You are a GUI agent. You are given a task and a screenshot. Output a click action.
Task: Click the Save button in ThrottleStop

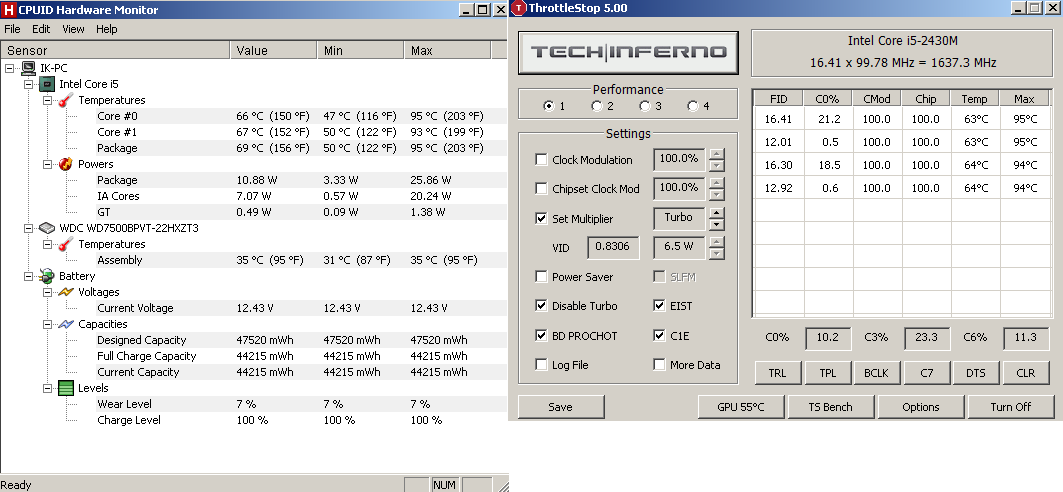[x=561, y=407]
